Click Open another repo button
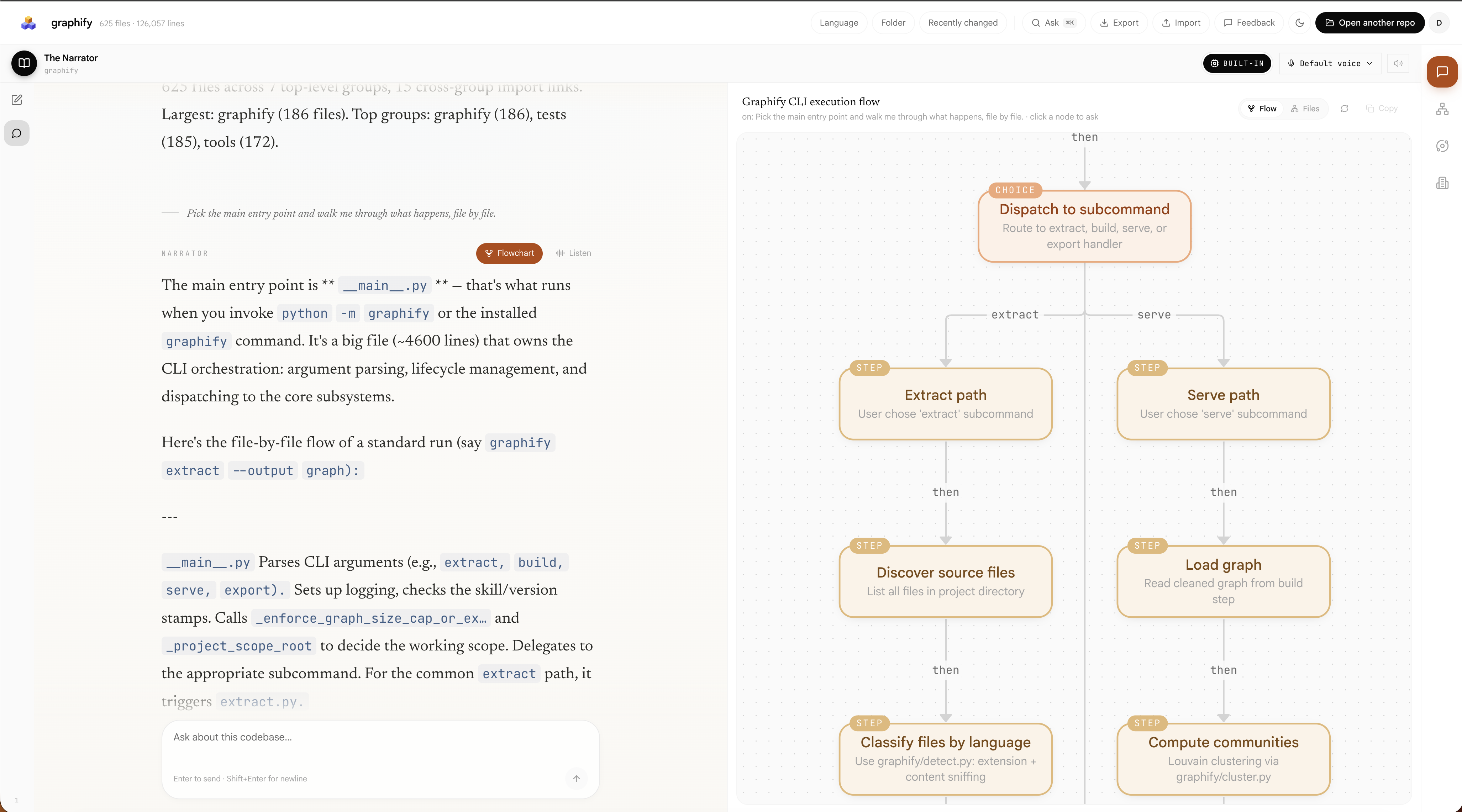 click(1370, 23)
